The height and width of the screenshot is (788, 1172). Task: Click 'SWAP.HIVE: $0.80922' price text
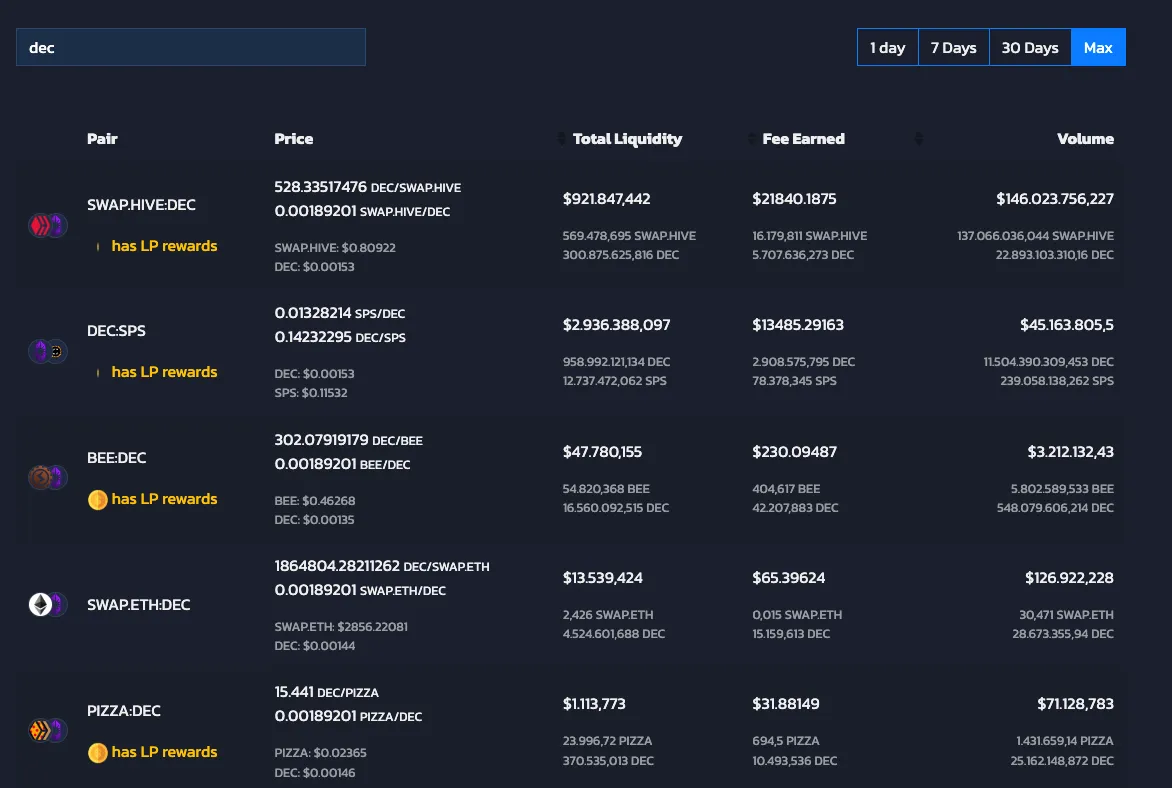(335, 247)
